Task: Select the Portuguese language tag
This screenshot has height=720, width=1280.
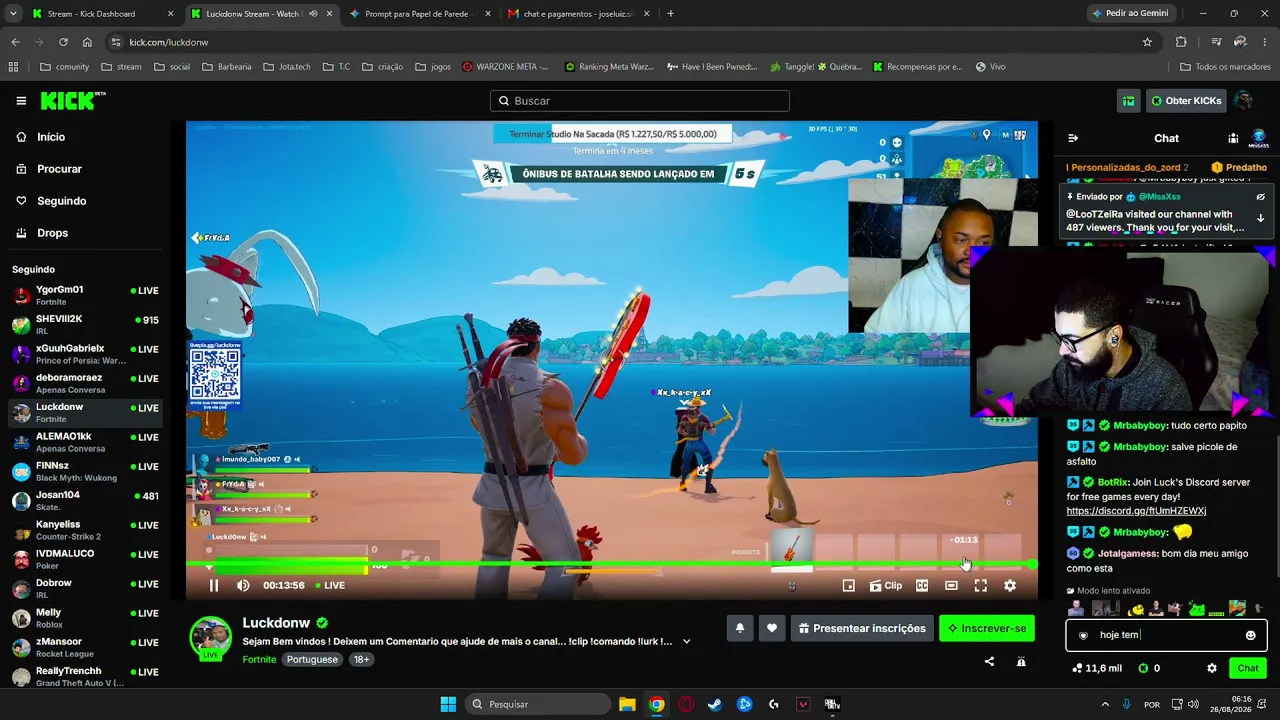Action: click(x=312, y=660)
